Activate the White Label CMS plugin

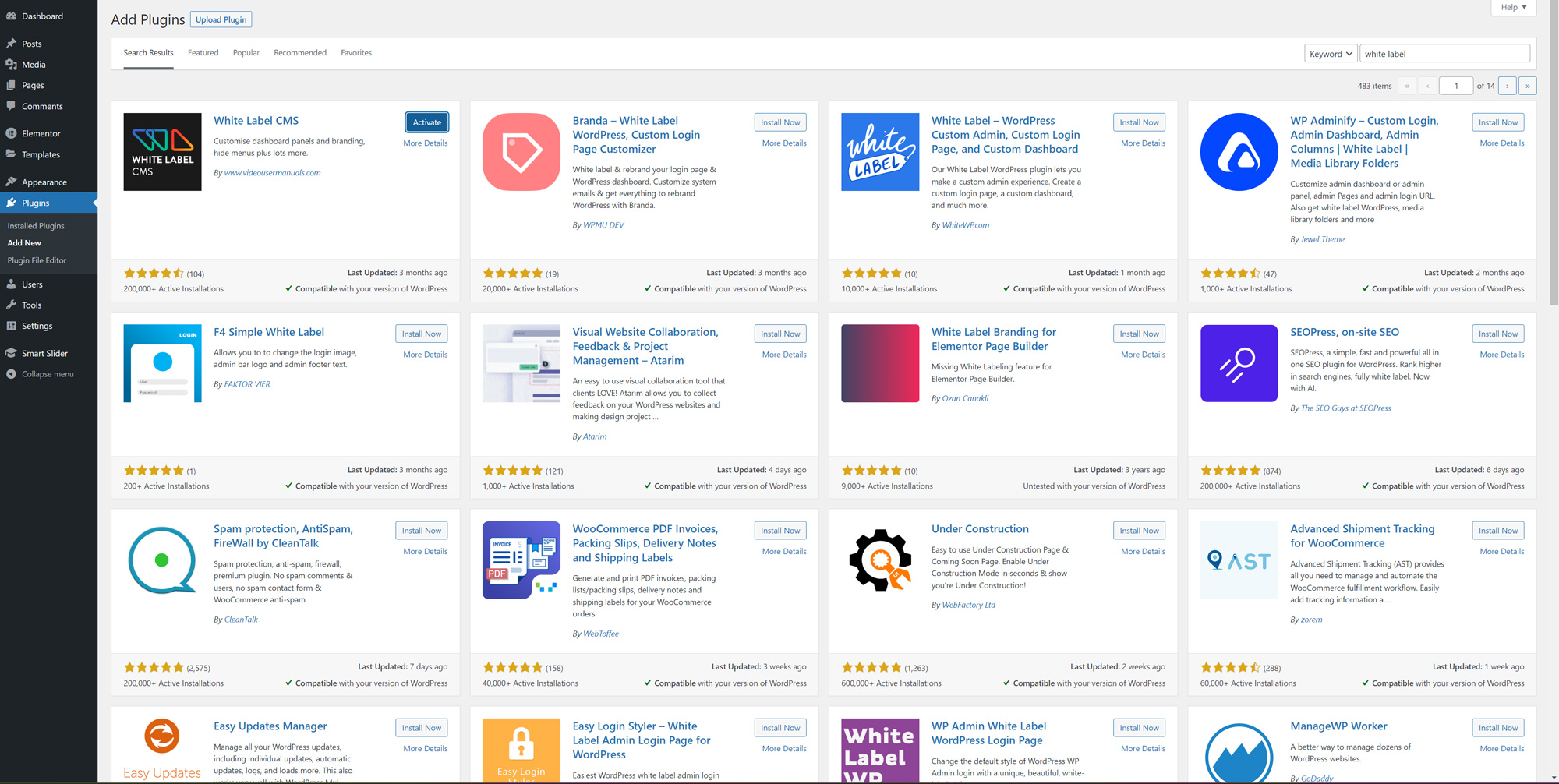click(426, 122)
